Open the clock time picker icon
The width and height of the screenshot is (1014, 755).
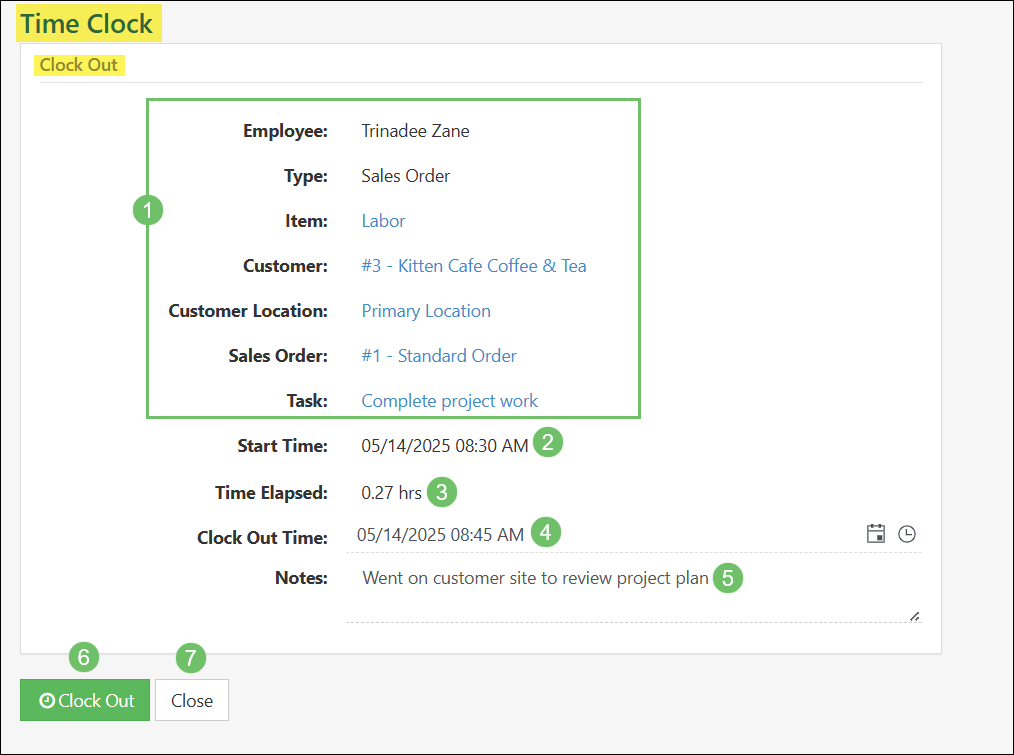click(907, 534)
